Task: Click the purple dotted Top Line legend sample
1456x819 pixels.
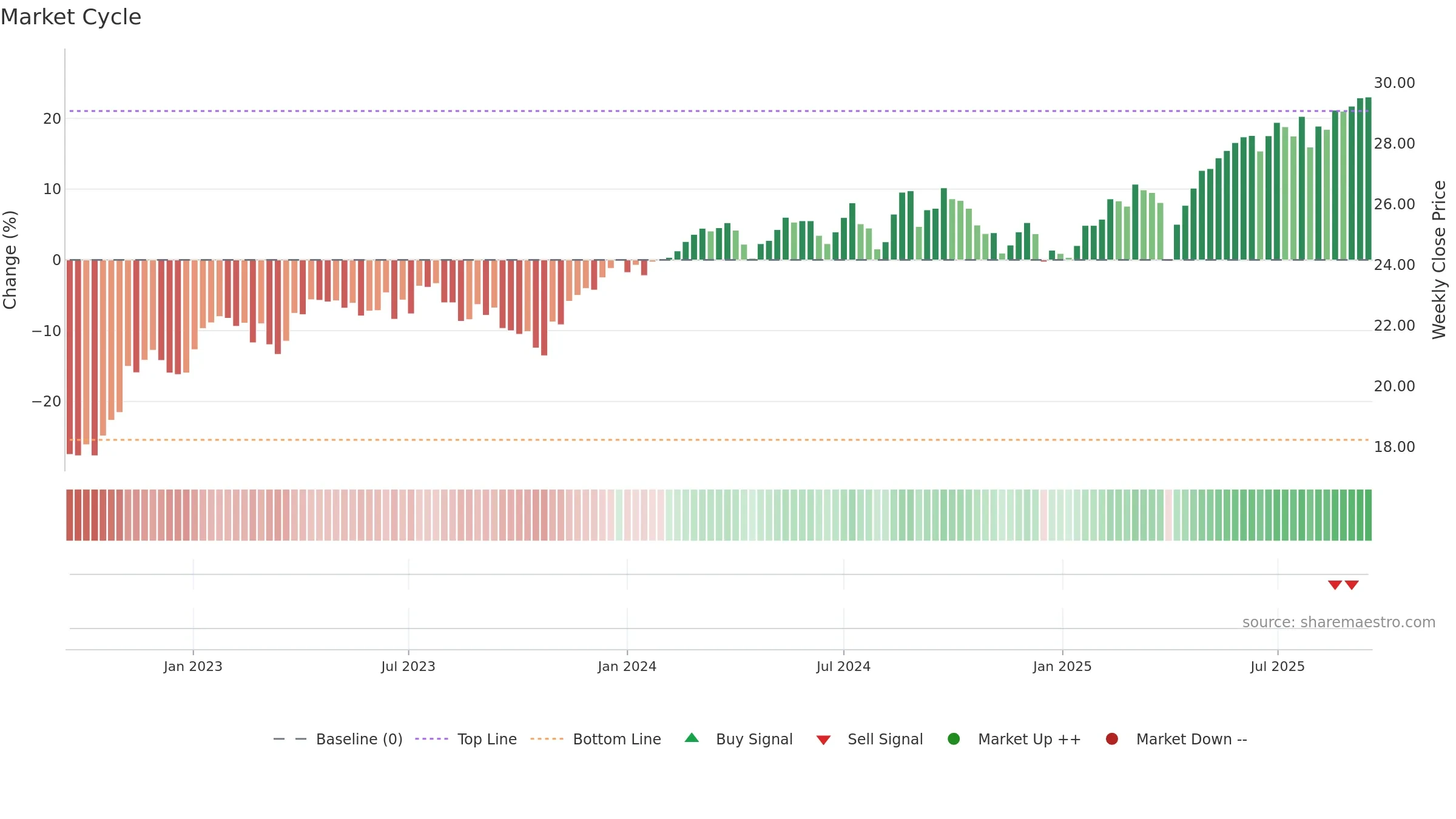Action: (431, 739)
